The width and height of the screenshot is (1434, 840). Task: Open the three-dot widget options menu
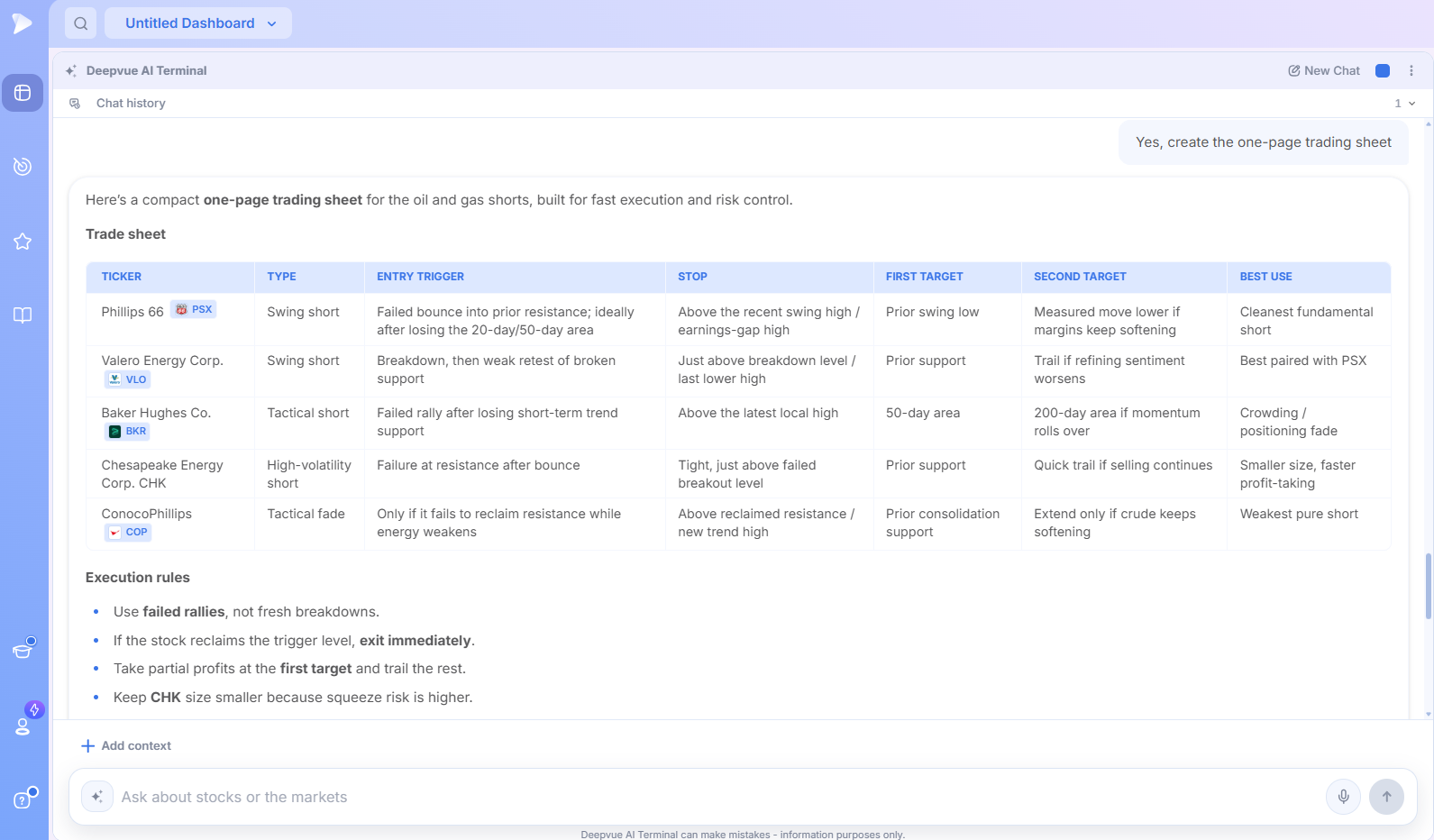(x=1411, y=70)
